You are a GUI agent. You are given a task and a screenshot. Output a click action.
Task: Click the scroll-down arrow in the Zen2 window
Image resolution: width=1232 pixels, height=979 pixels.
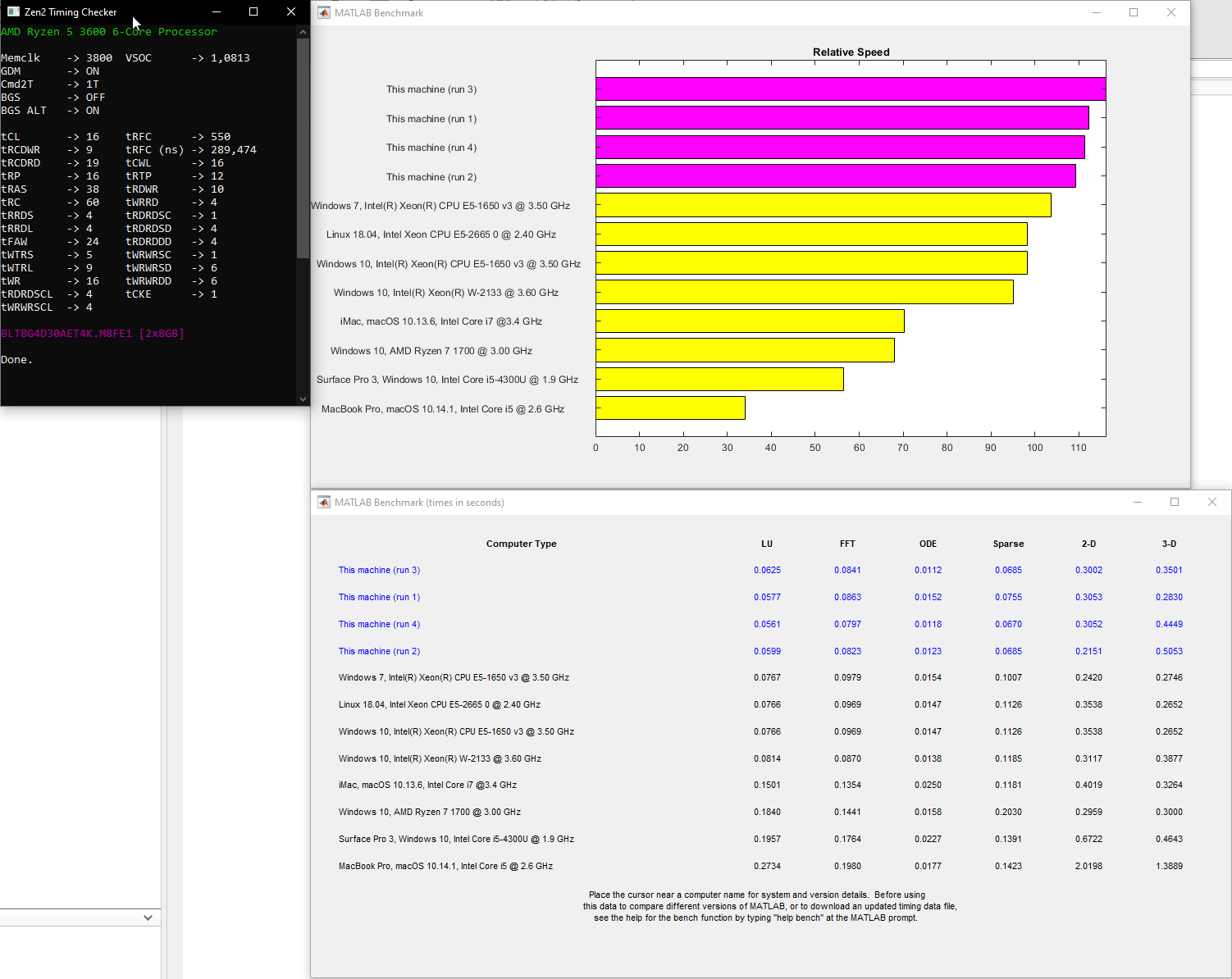[x=303, y=398]
